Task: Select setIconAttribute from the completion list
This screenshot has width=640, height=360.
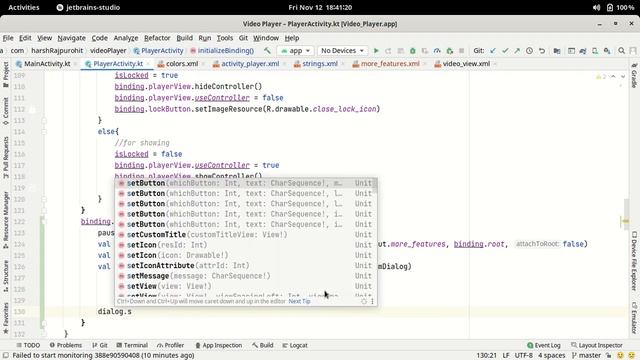Action: [245, 266]
